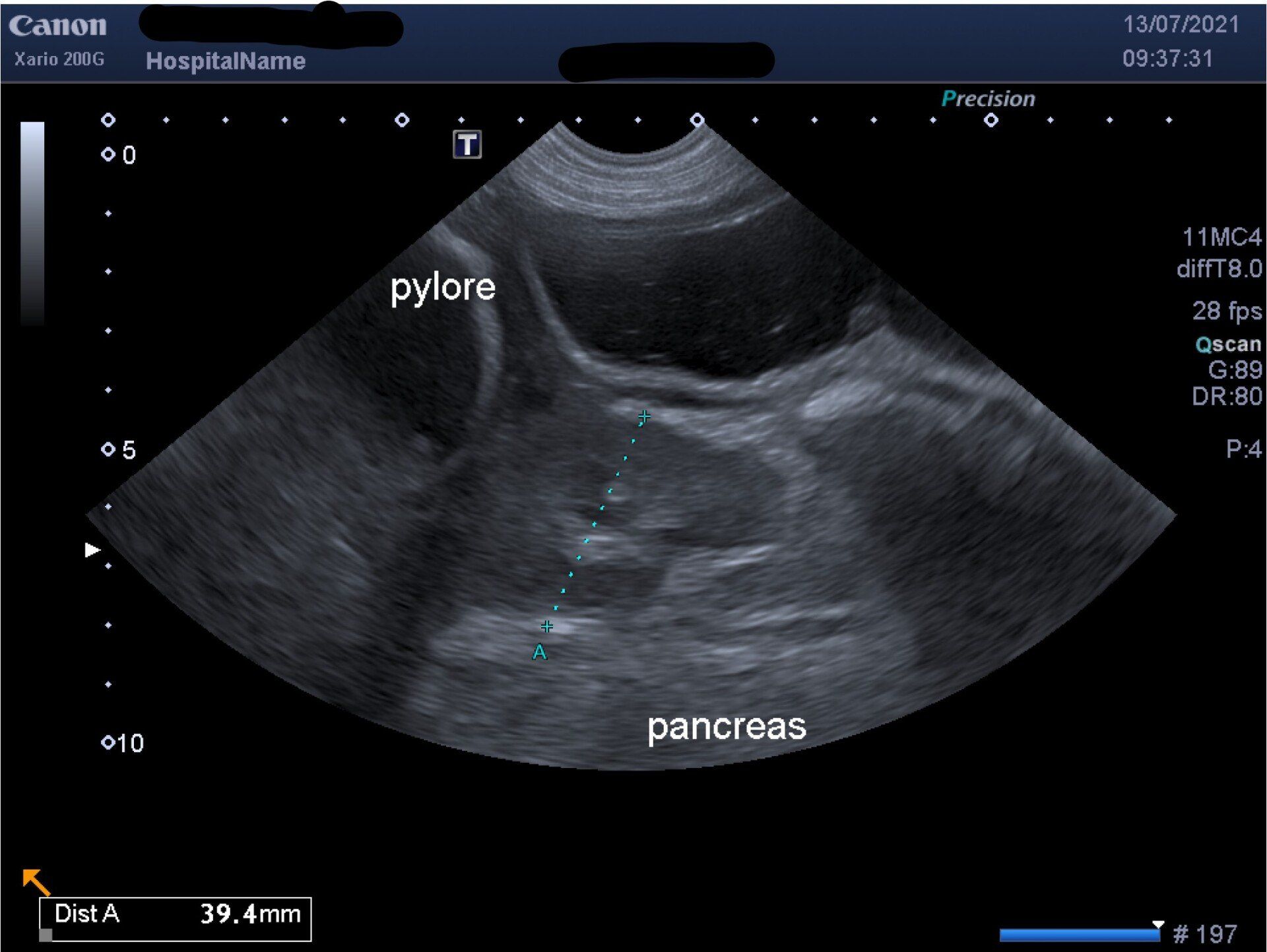Select the lower caliper cross near A

pos(546,625)
